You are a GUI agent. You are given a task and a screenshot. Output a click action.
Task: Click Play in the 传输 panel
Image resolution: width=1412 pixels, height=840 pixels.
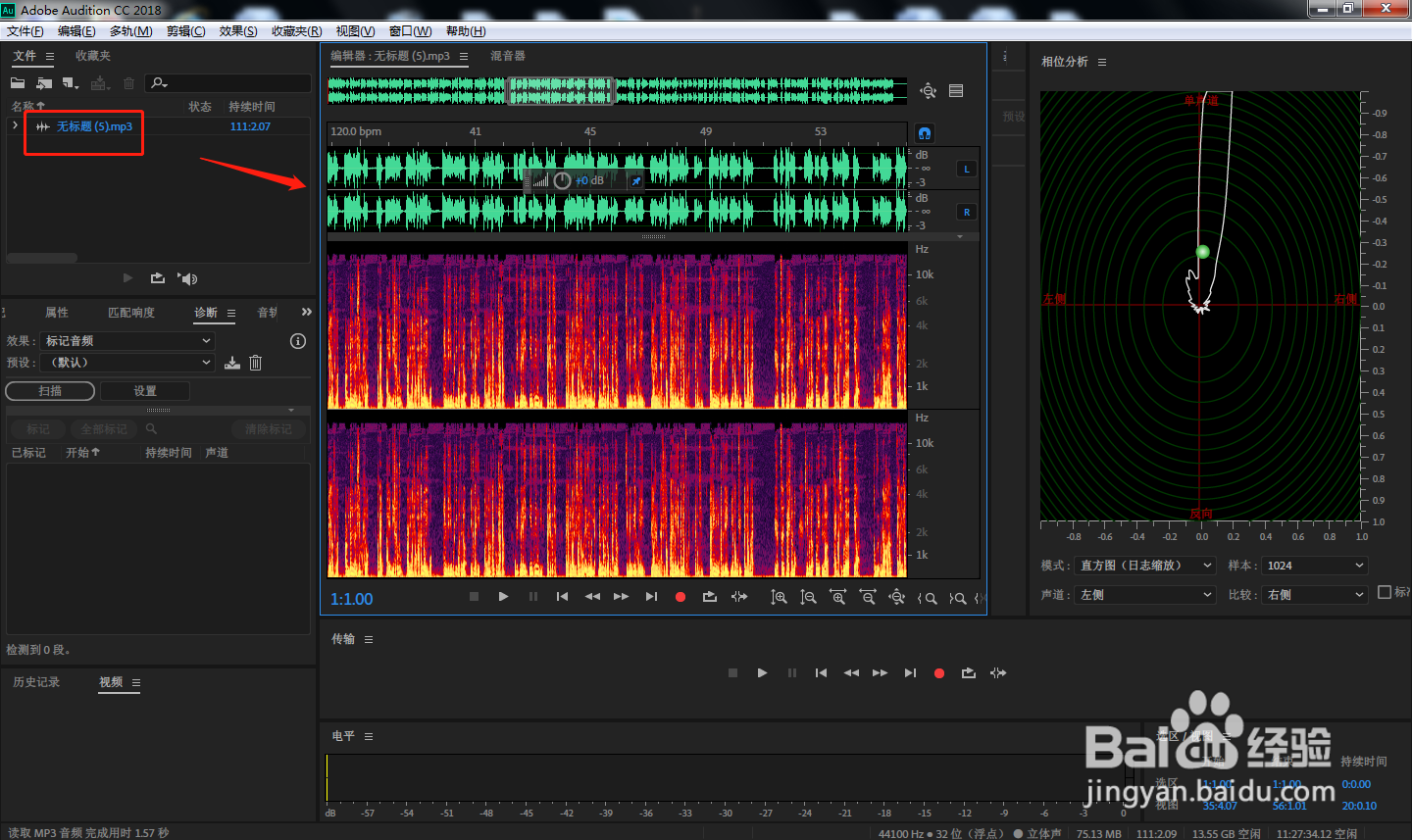tap(762, 673)
